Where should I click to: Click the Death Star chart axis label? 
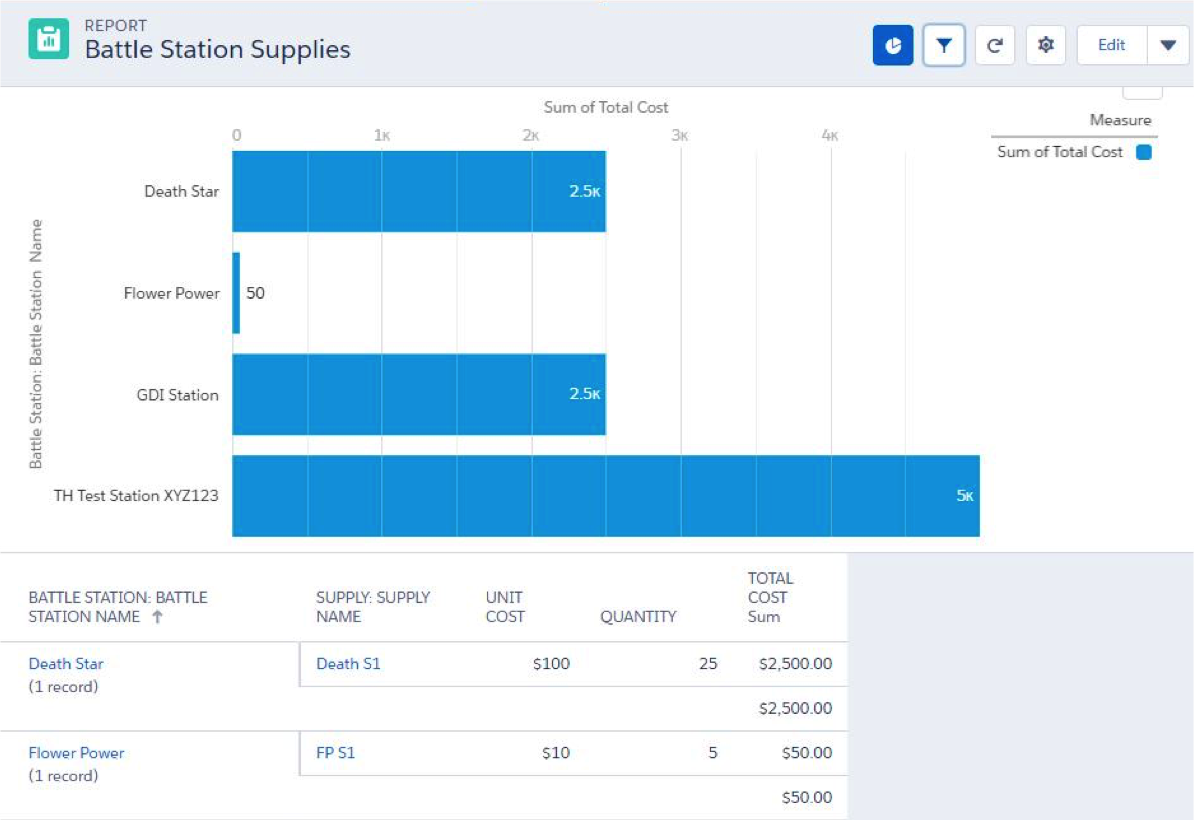click(x=181, y=191)
